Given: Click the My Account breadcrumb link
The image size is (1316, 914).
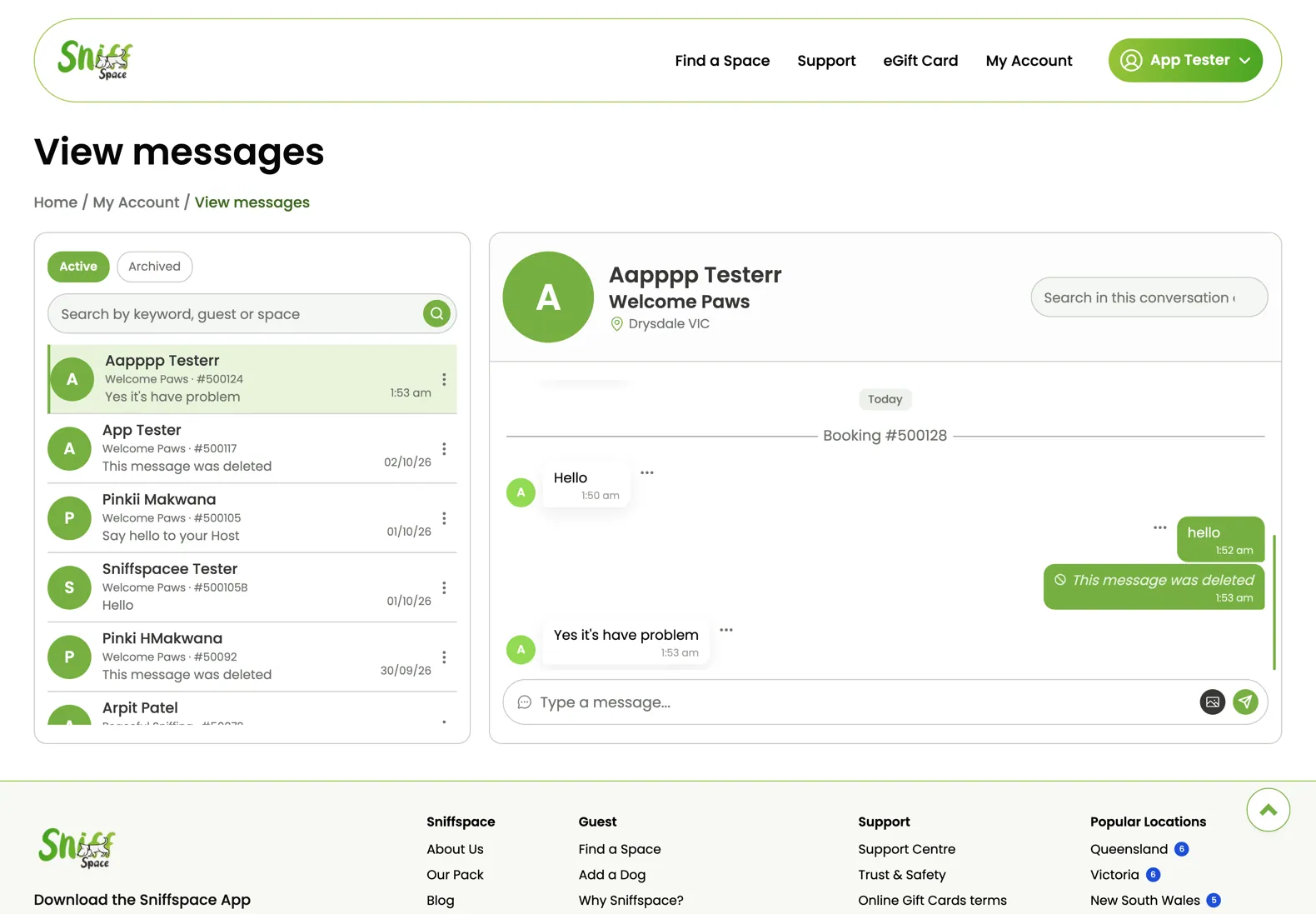Looking at the screenshot, I should (x=136, y=202).
